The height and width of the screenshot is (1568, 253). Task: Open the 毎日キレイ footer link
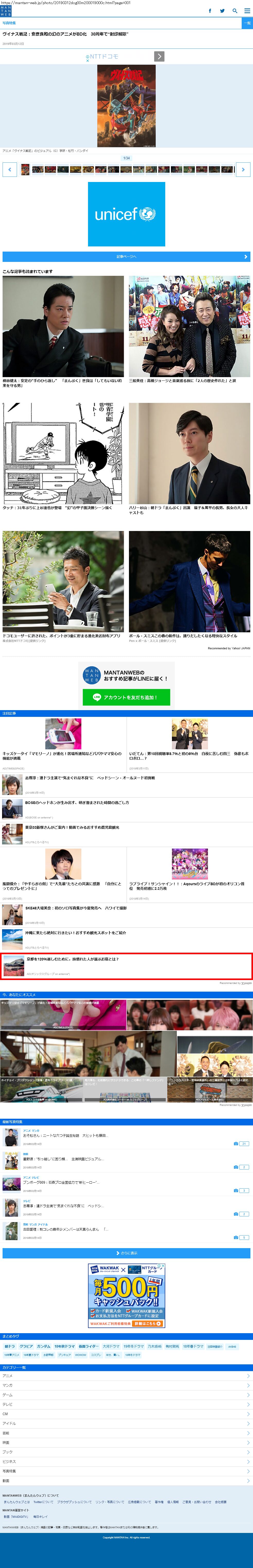click(40, 1517)
